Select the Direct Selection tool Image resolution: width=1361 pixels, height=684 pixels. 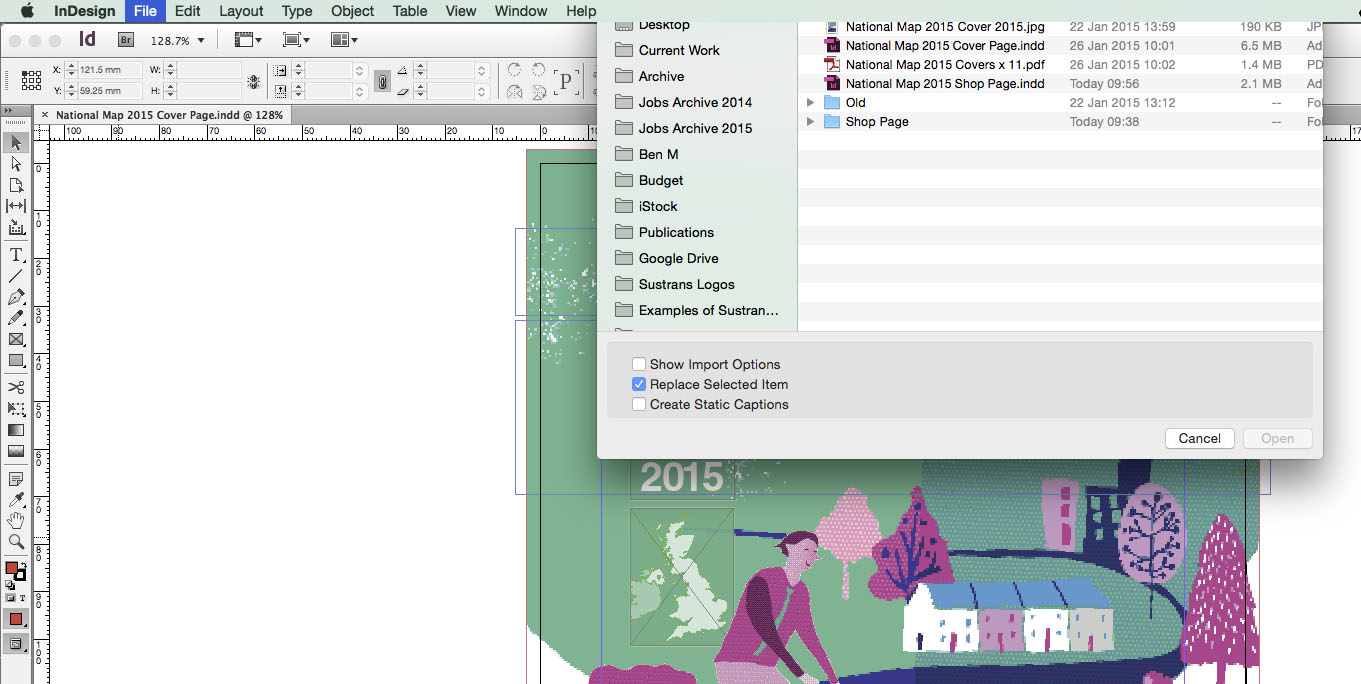(16, 164)
